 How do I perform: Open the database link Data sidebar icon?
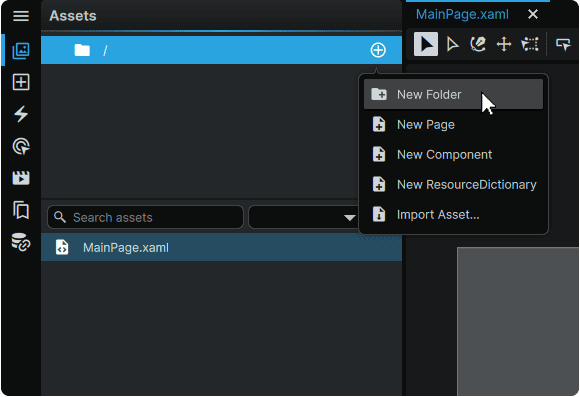pyautogui.click(x=21, y=242)
